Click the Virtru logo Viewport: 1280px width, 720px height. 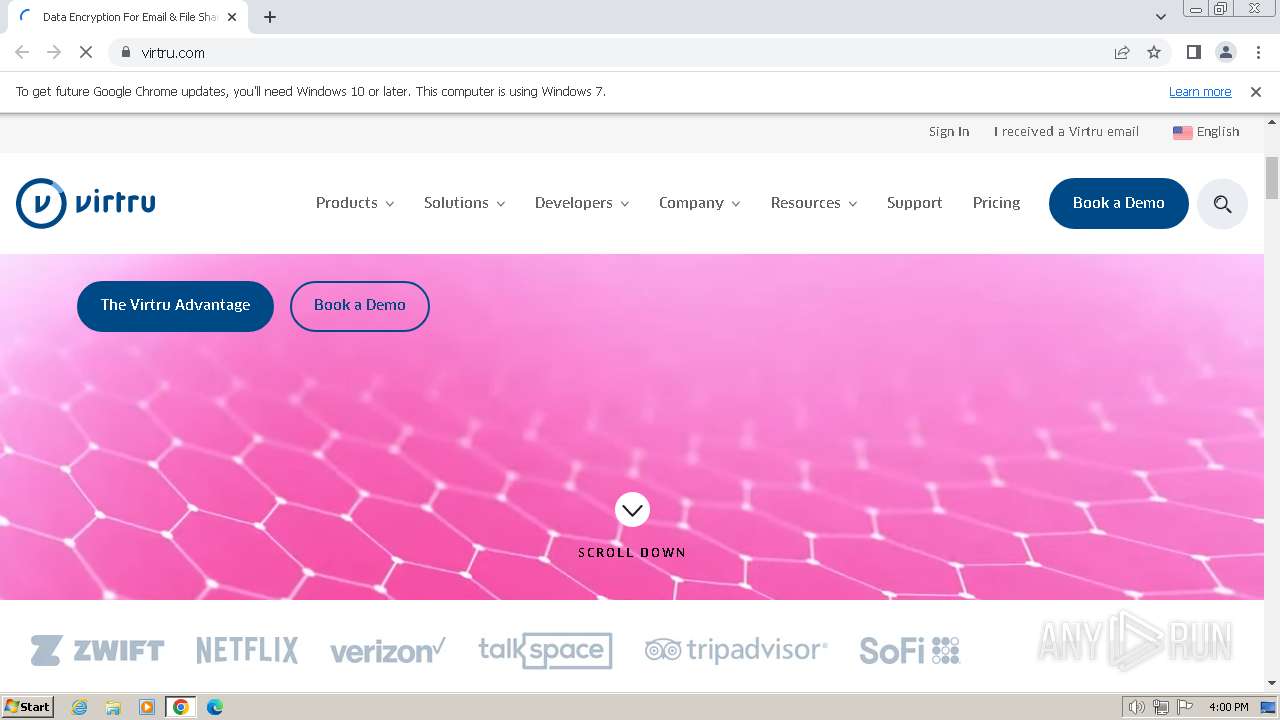[x=86, y=203]
